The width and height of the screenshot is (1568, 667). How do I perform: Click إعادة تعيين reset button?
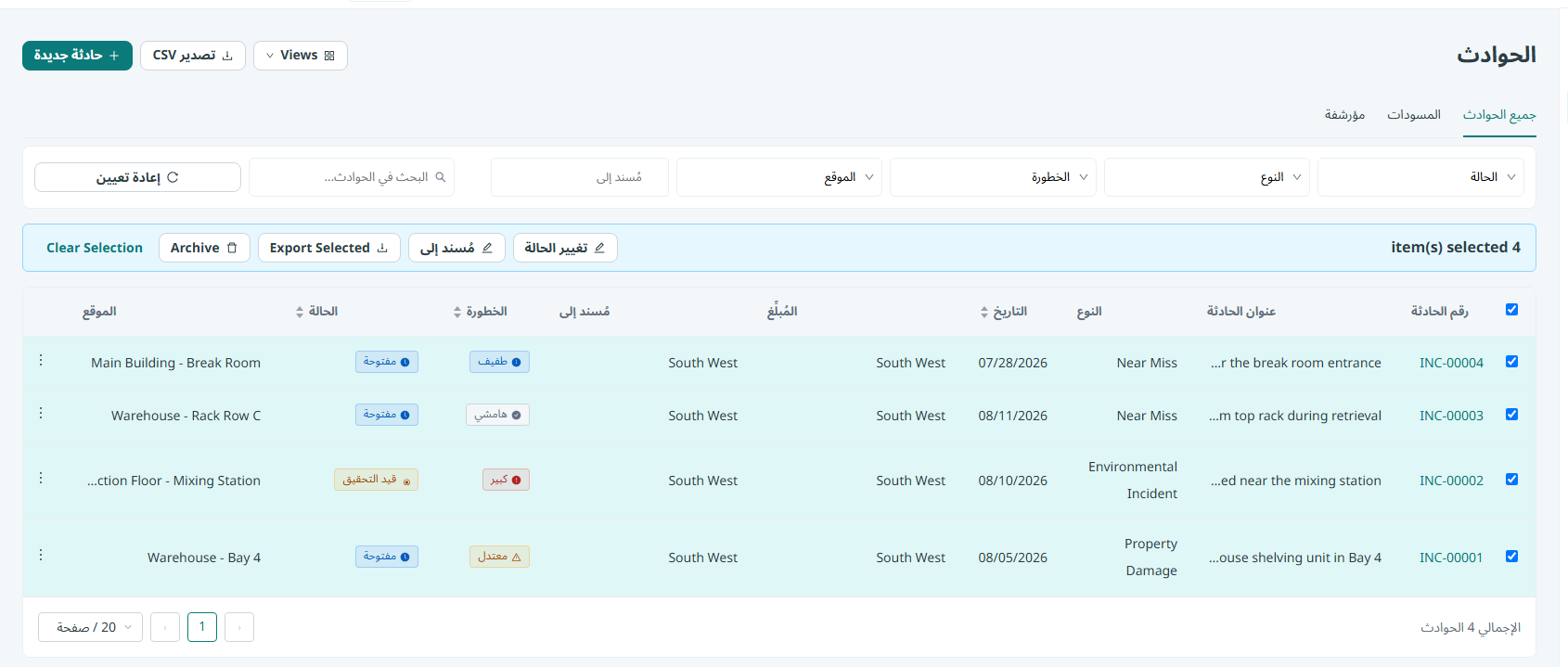click(137, 177)
